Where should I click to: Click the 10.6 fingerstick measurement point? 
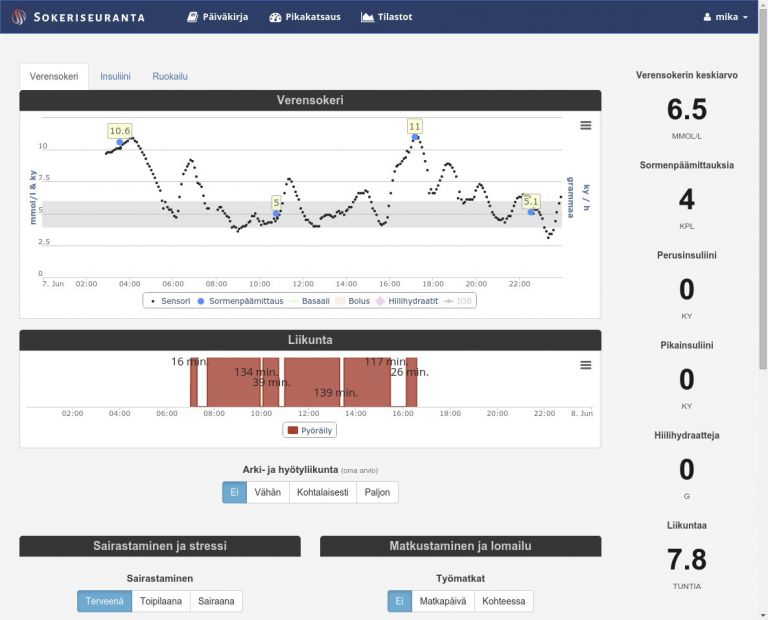point(120,142)
